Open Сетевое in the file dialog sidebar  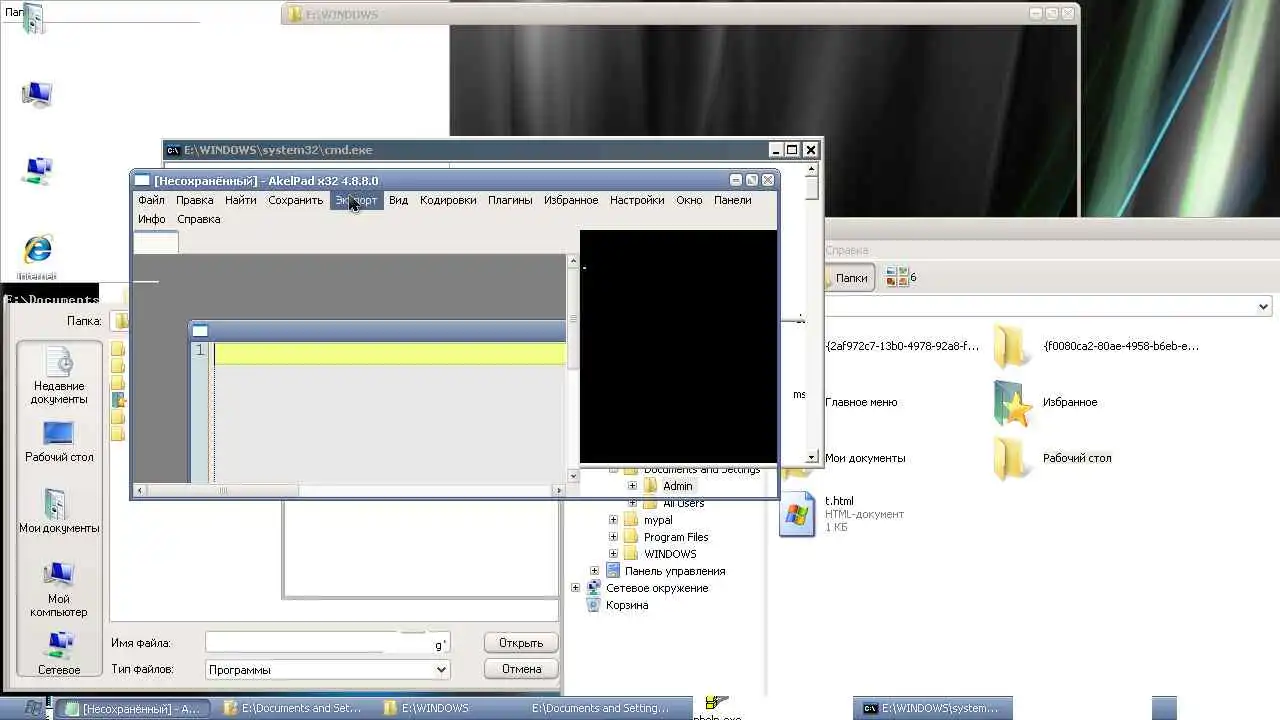pos(59,653)
